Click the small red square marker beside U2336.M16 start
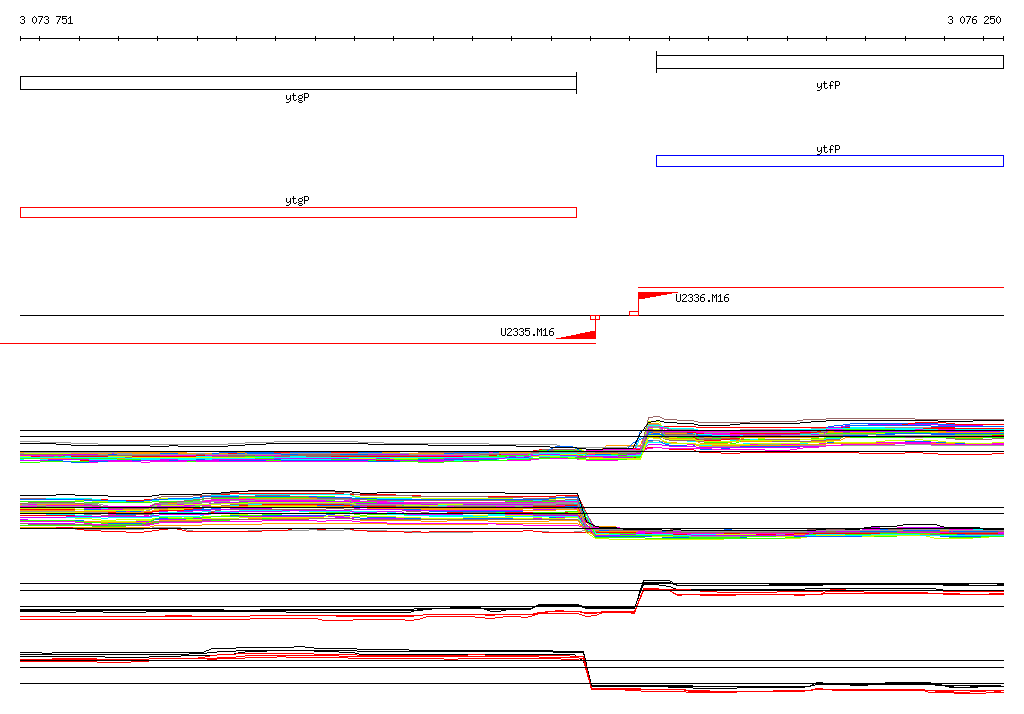 (633, 314)
